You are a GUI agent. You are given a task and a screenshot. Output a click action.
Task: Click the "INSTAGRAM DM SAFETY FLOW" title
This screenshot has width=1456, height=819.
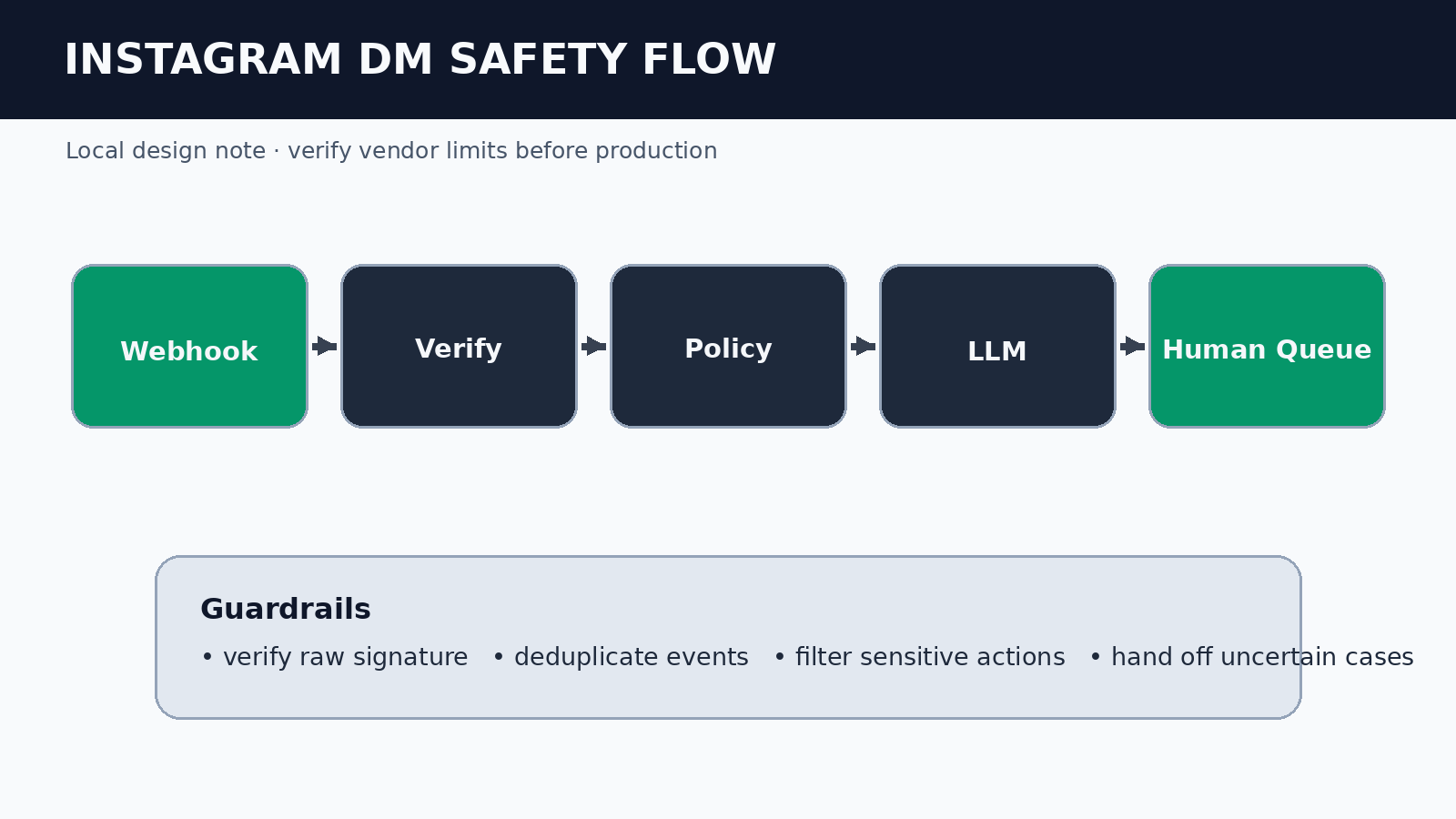click(x=420, y=60)
